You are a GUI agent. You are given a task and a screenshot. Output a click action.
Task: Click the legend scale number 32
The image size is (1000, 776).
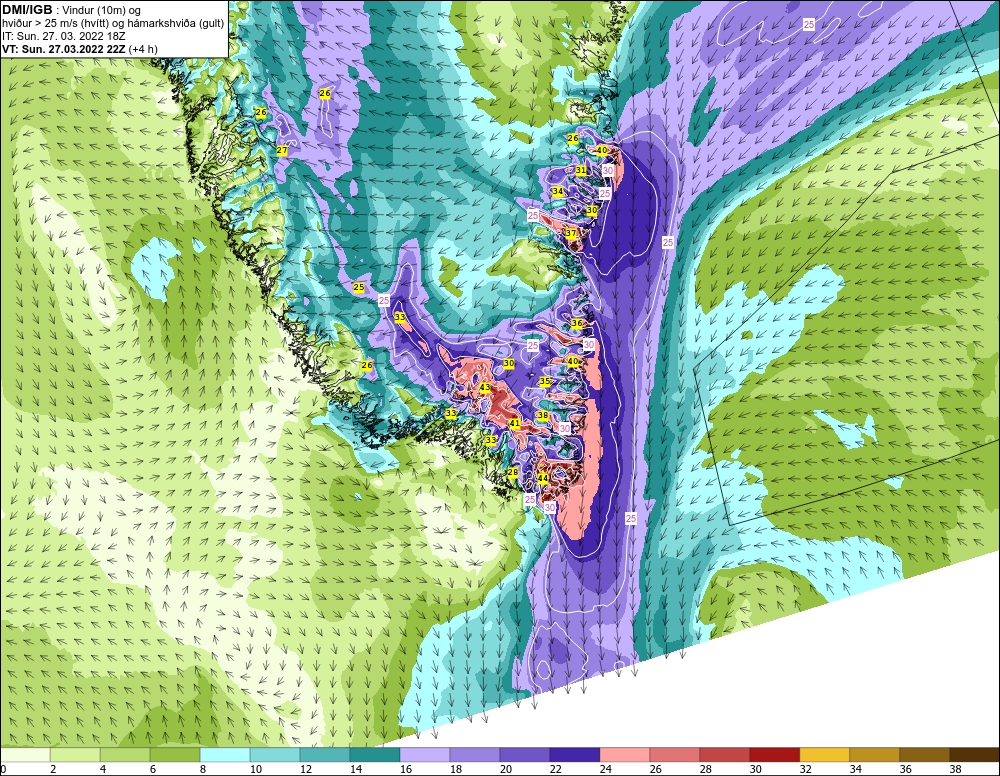(805, 769)
